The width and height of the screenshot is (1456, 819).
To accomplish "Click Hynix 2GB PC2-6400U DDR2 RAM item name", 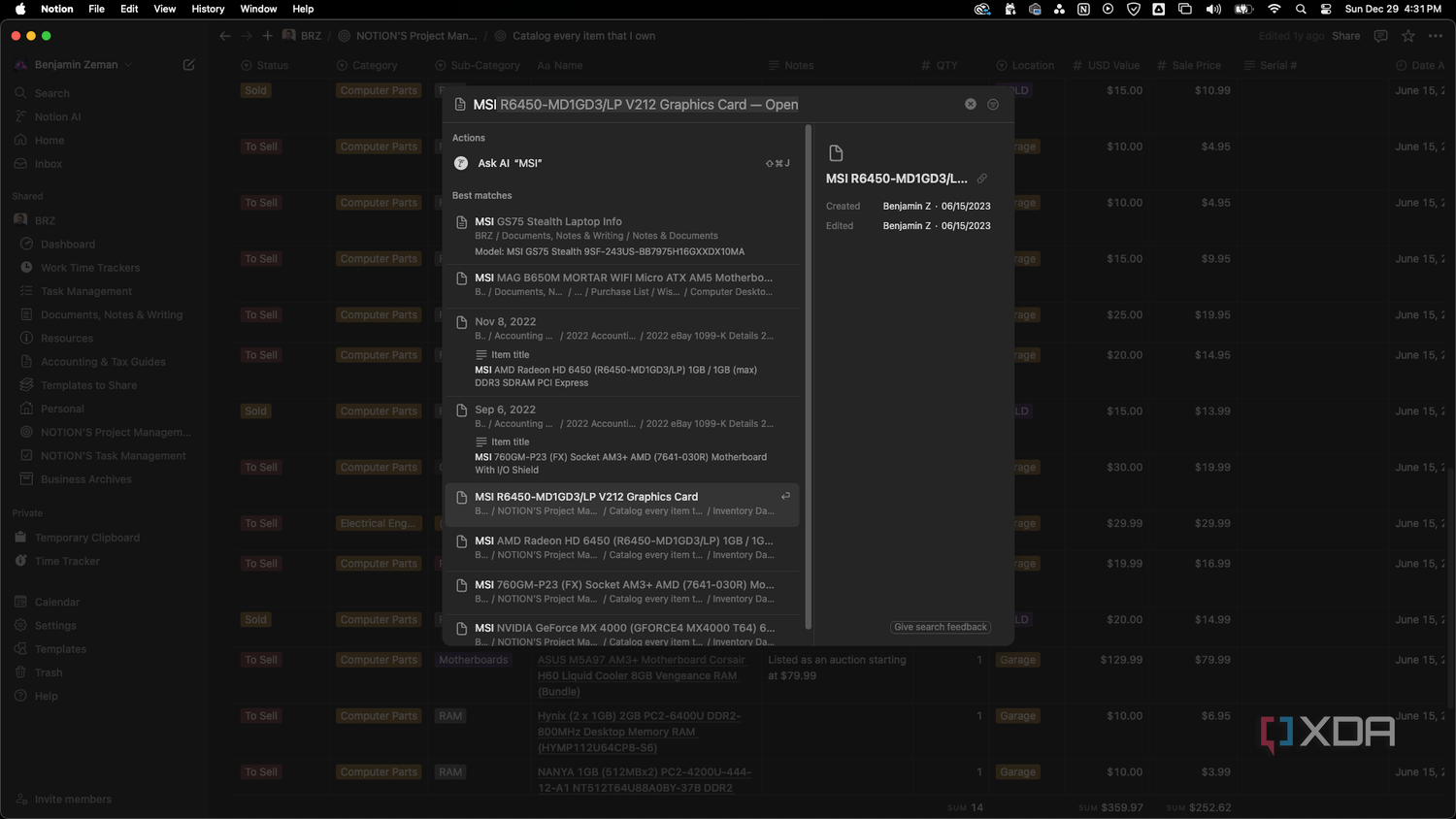I will [639, 732].
